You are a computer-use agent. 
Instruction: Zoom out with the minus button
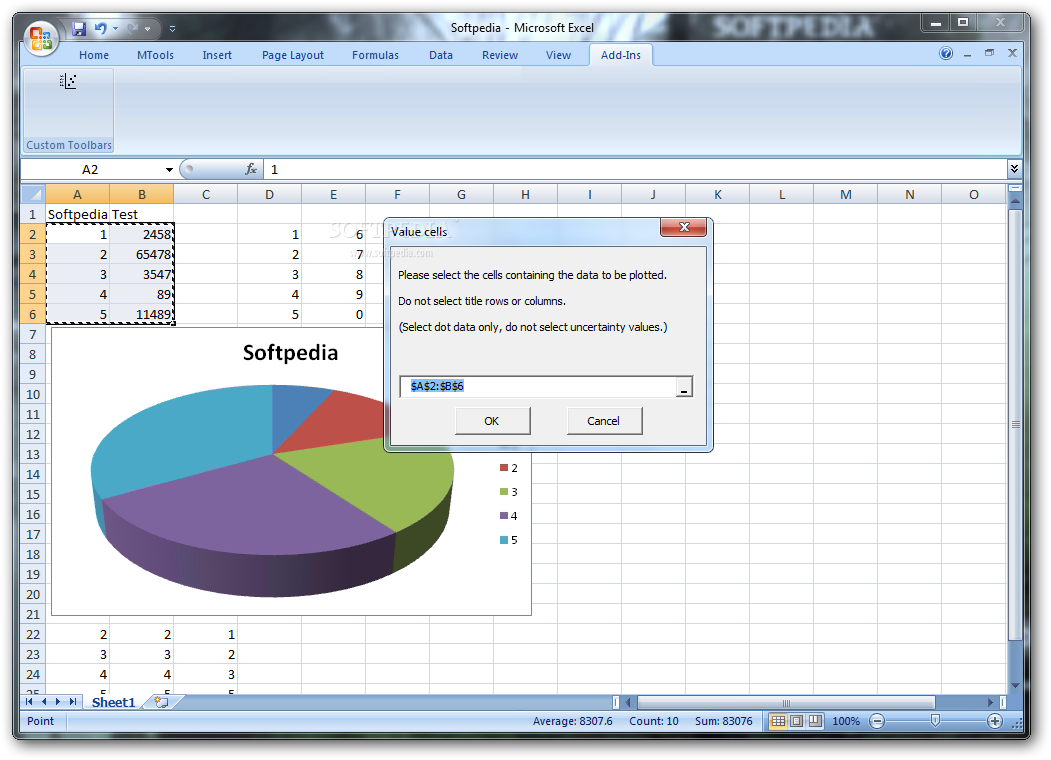point(877,721)
